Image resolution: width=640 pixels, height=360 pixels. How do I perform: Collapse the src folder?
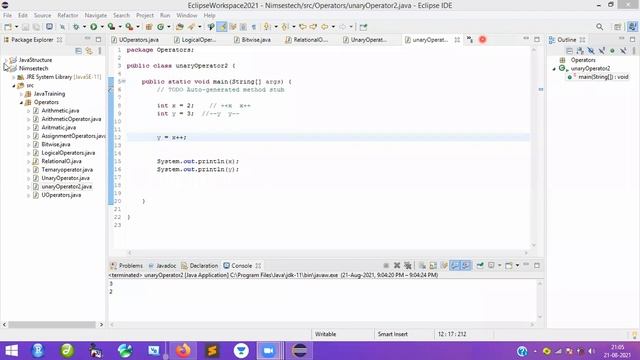click(x=13, y=86)
